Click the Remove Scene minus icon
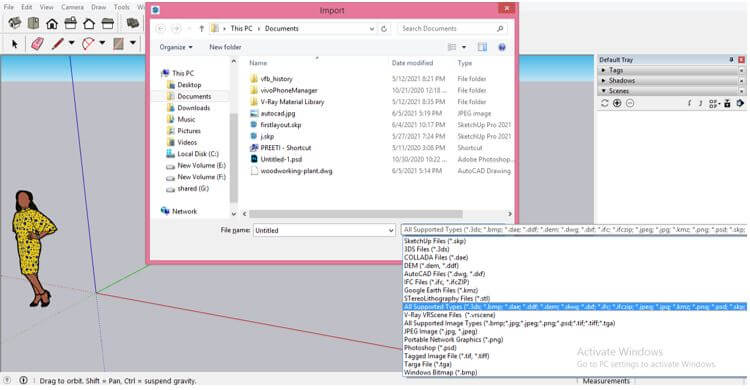 [x=630, y=103]
